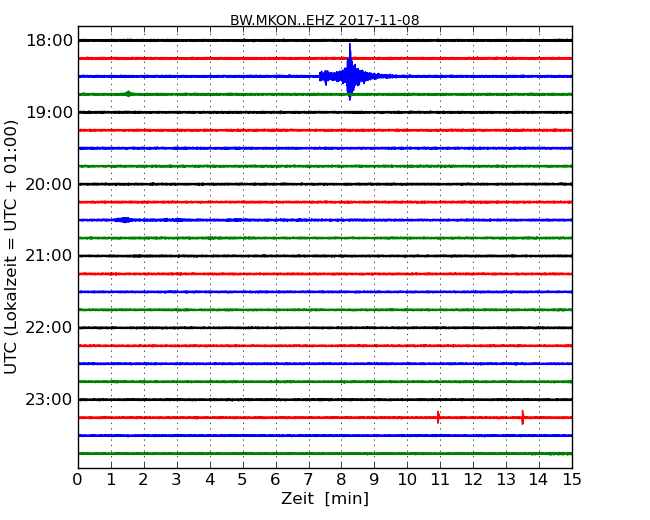Click the large blue seismic event peak
Image resolution: width=650 pixels, height=520 pixels.
click(x=350, y=72)
